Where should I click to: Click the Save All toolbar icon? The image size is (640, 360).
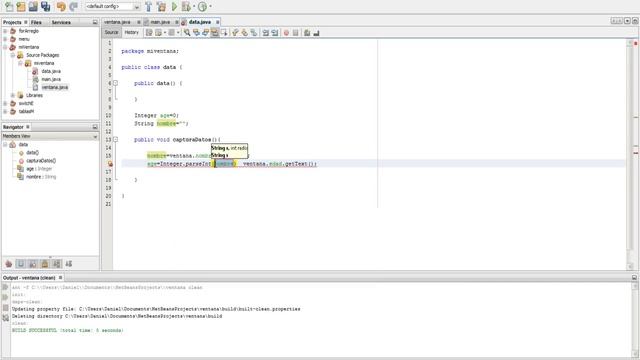45,6
